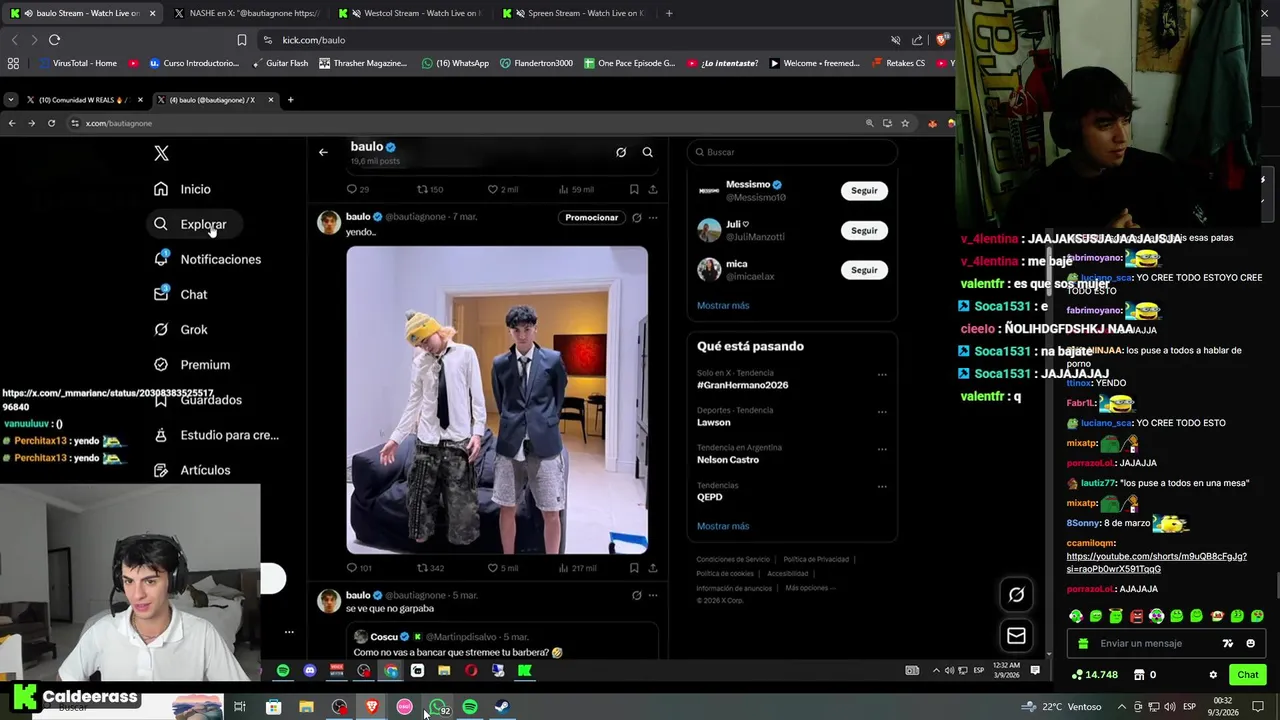Viewport: 1280px width, 720px height.
Task: Open options for the Nelson Castro trend
Action: pos(882,449)
